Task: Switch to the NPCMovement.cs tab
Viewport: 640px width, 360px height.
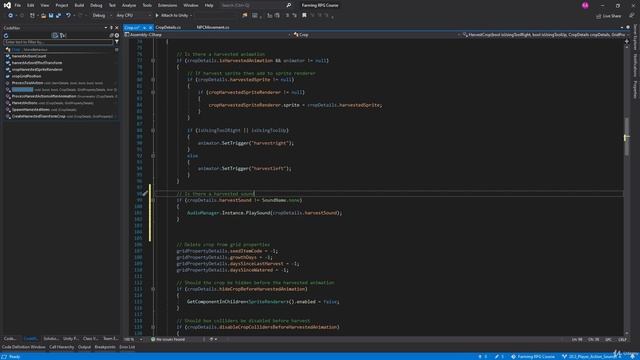Action: tap(213, 27)
